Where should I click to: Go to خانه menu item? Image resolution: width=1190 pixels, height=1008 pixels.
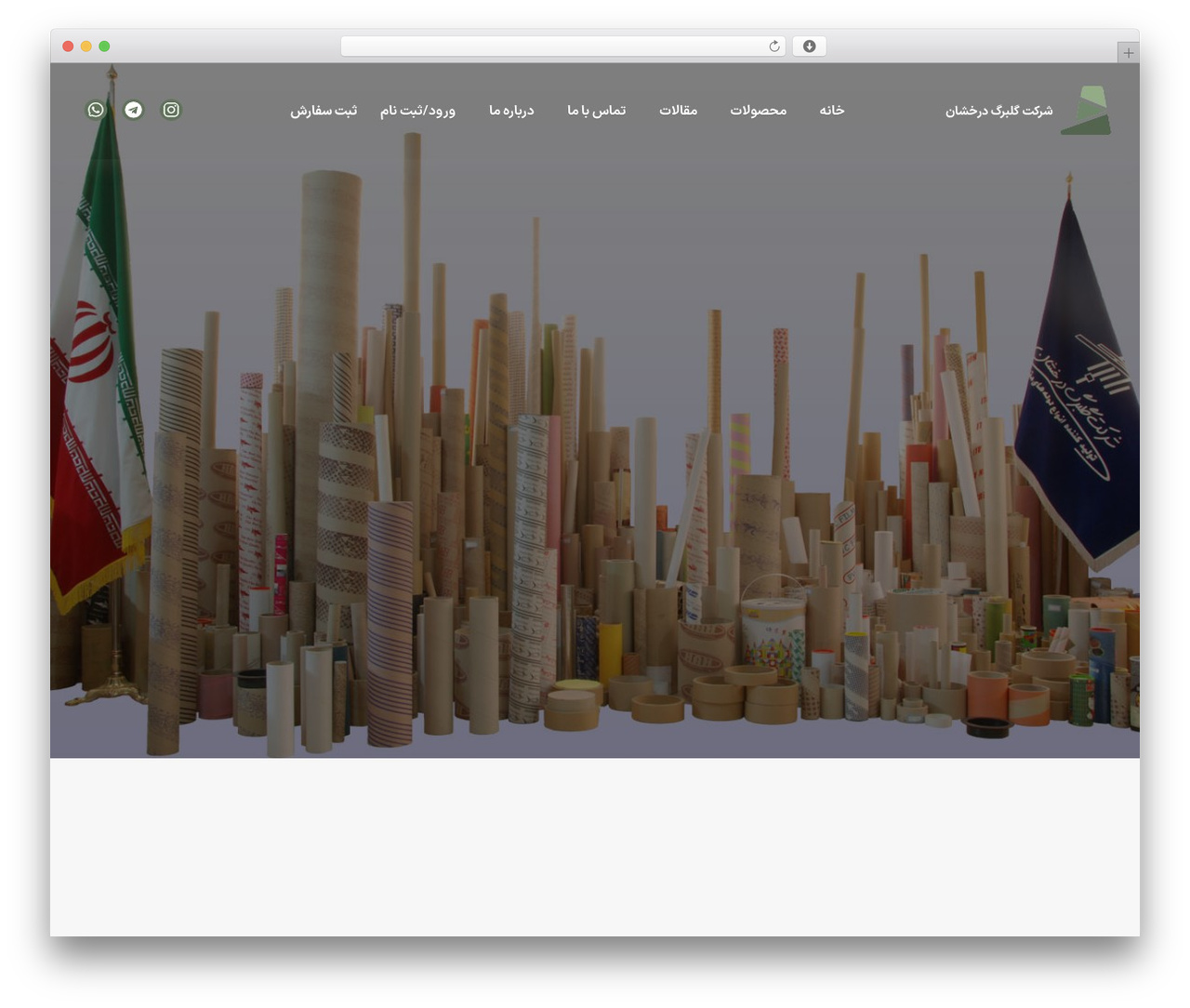pos(832,111)
